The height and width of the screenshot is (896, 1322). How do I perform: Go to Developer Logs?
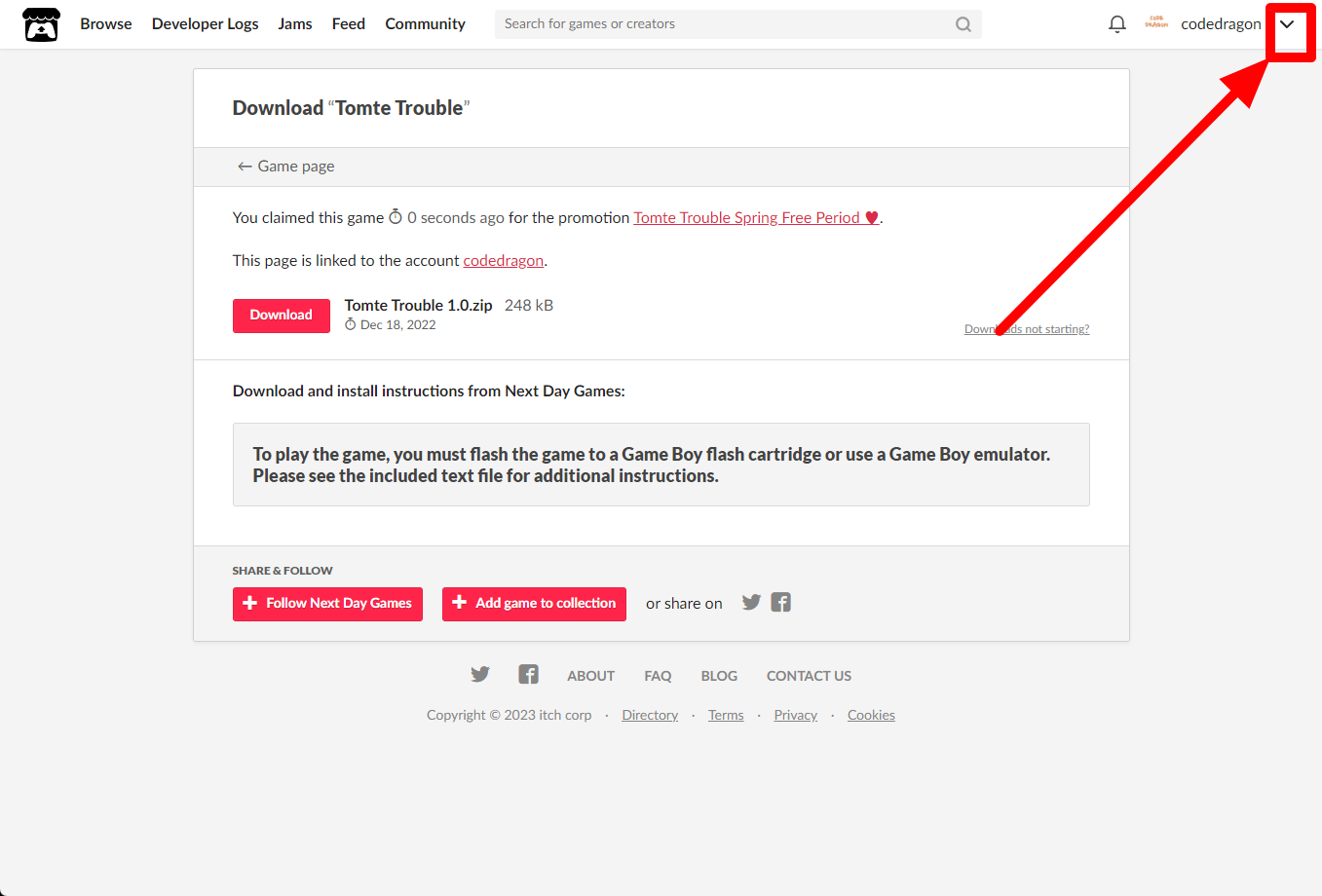coord(206,24)
